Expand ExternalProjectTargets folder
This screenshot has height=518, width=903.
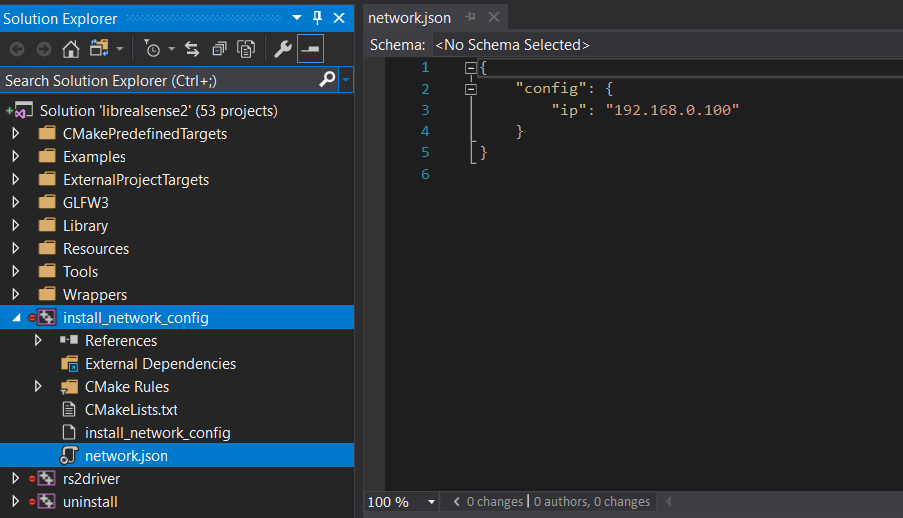coord(16,179)
